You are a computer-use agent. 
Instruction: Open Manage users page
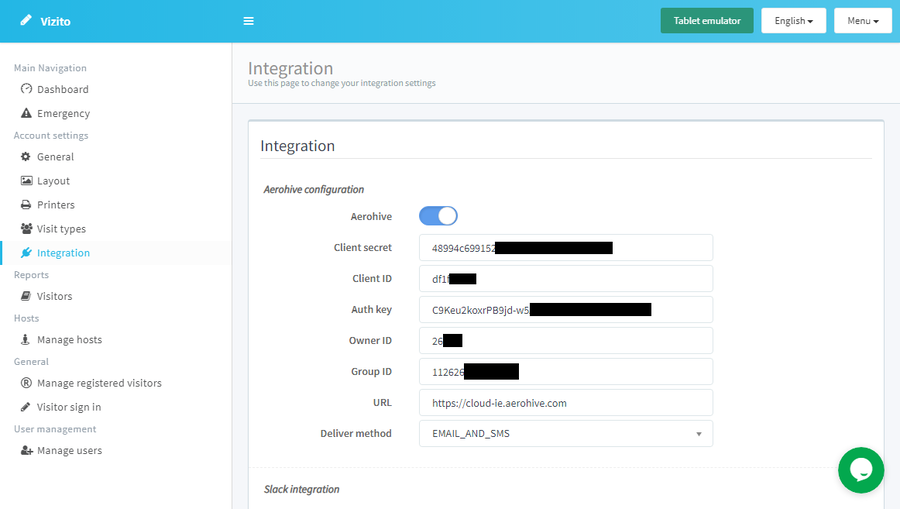pyautogui.click(x=69, y=450)
